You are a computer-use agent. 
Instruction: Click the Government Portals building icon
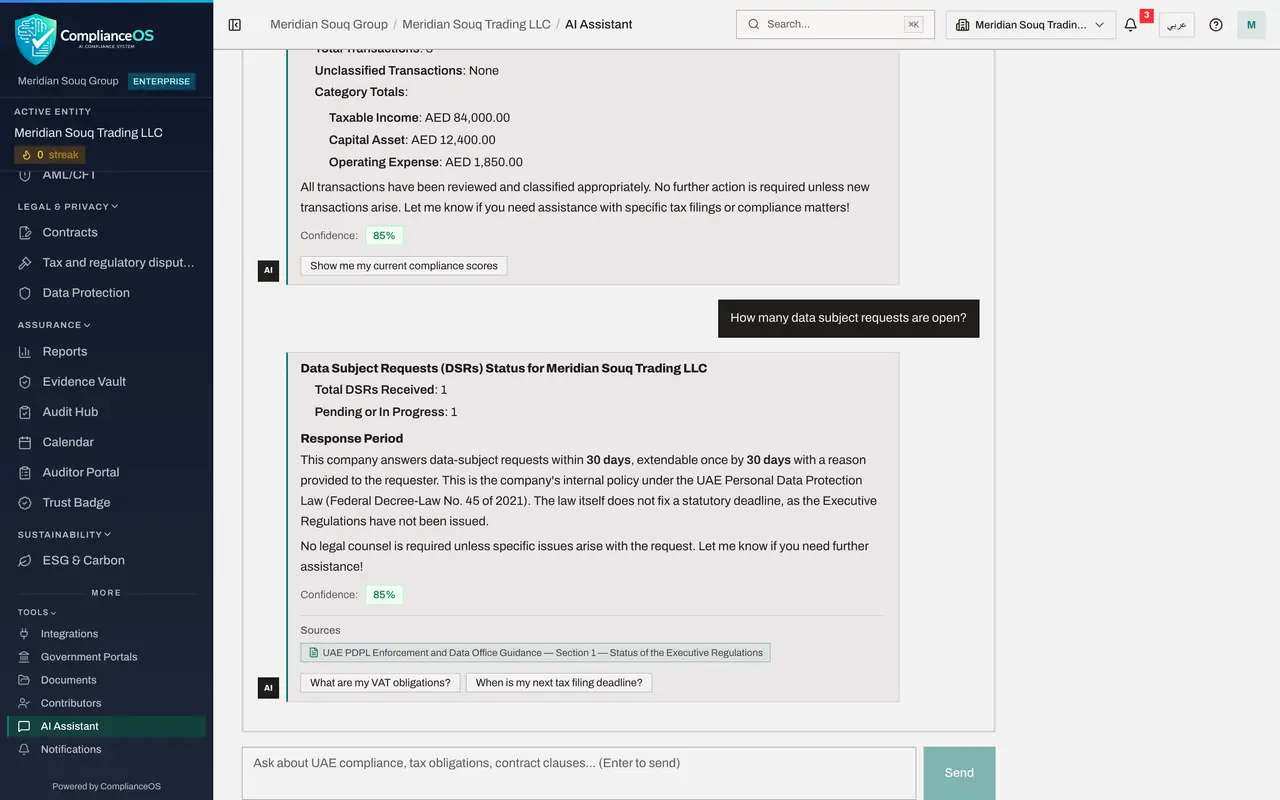point(24,657)
